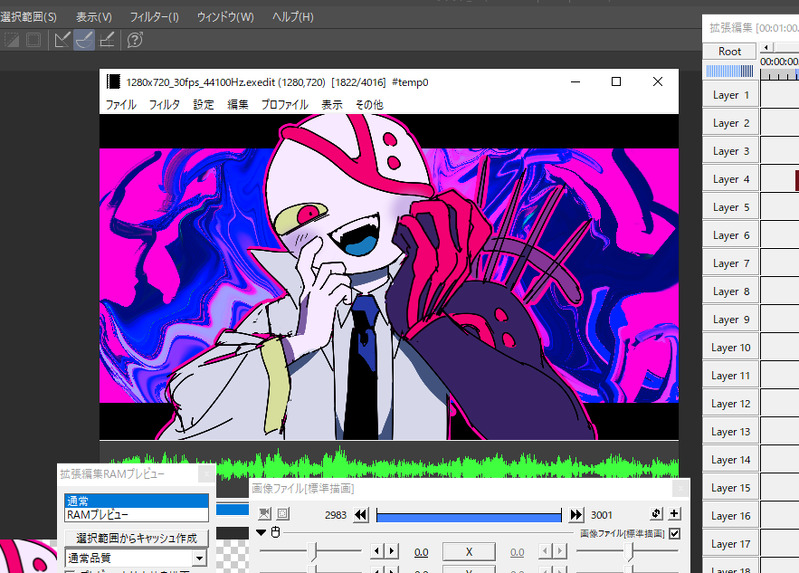Open the 表示(V) menu in Clip Studio

(94, 17)
